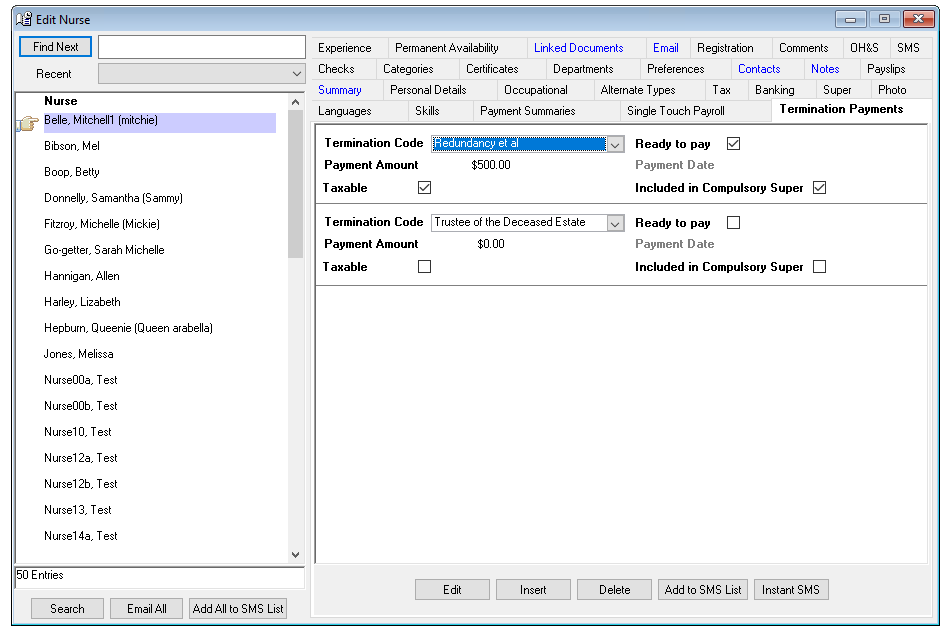The width and height of the screenshot is (949, 637).
Task: Click the Find Next button
Action: point(55,47)
